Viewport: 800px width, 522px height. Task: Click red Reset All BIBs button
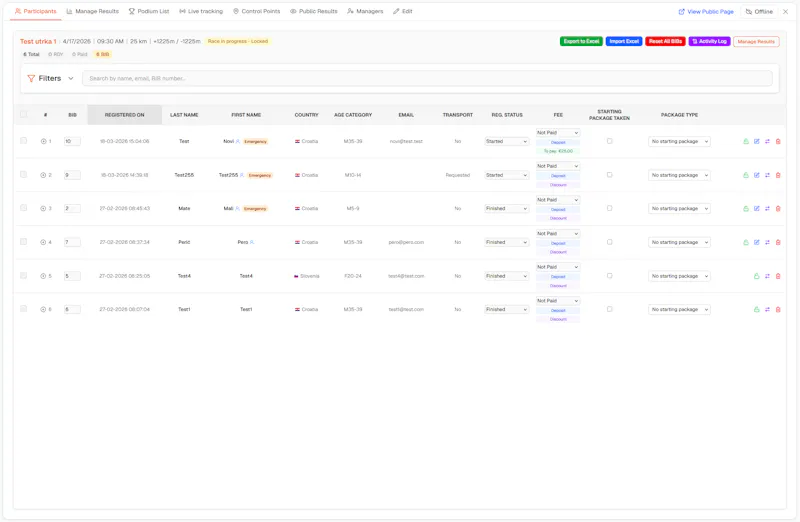click(665, 41)
